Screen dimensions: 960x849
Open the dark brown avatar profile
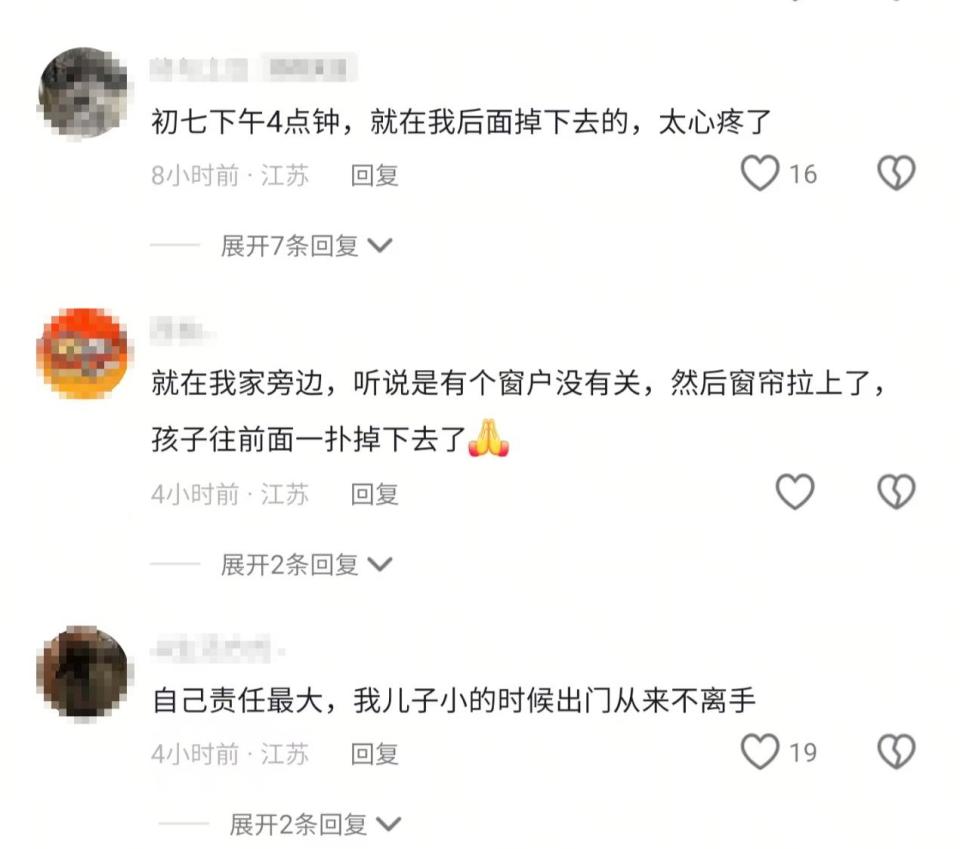pos(84,672)
